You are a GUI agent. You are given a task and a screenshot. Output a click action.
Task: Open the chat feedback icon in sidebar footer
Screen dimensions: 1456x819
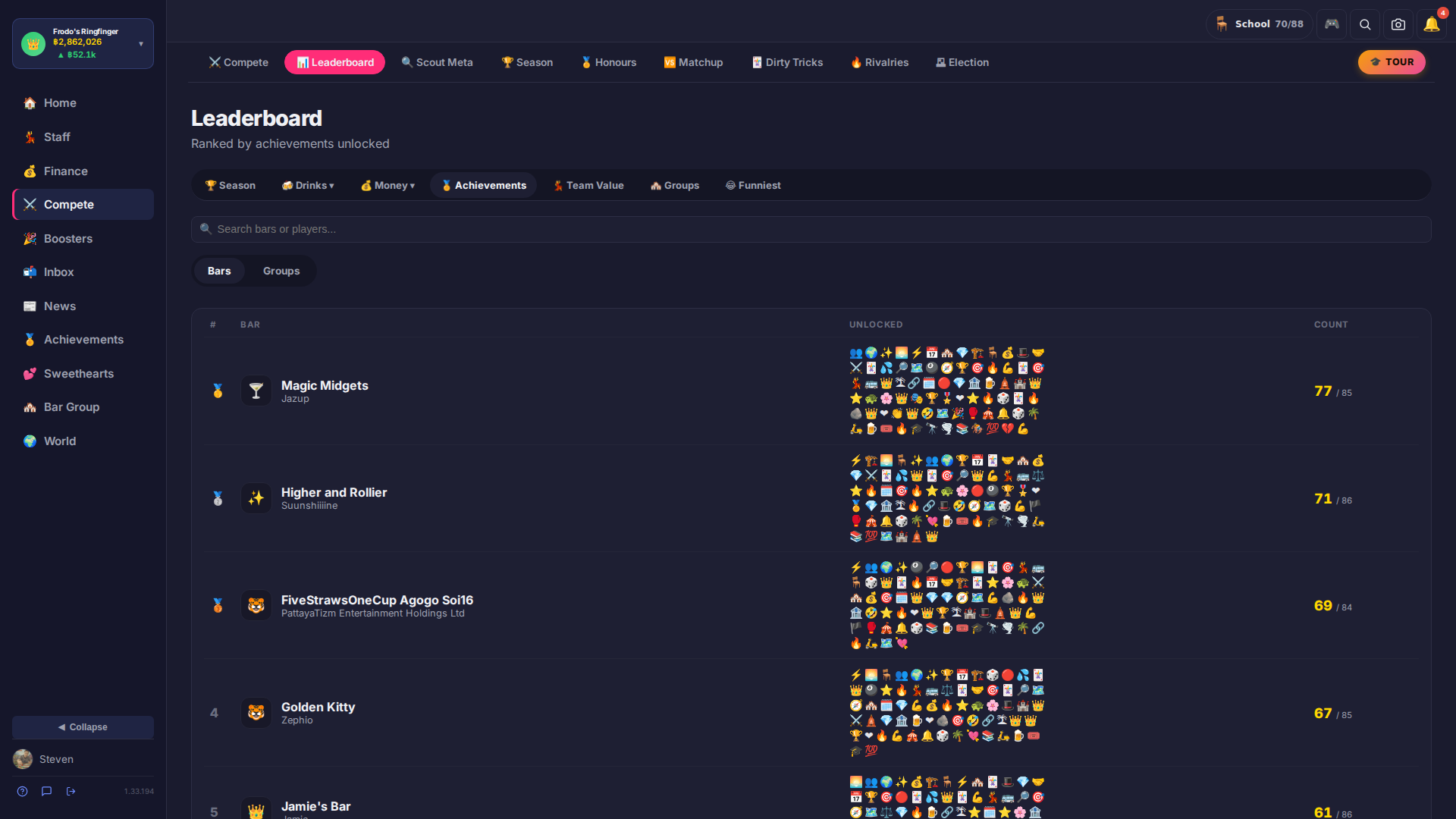point(46,791)
